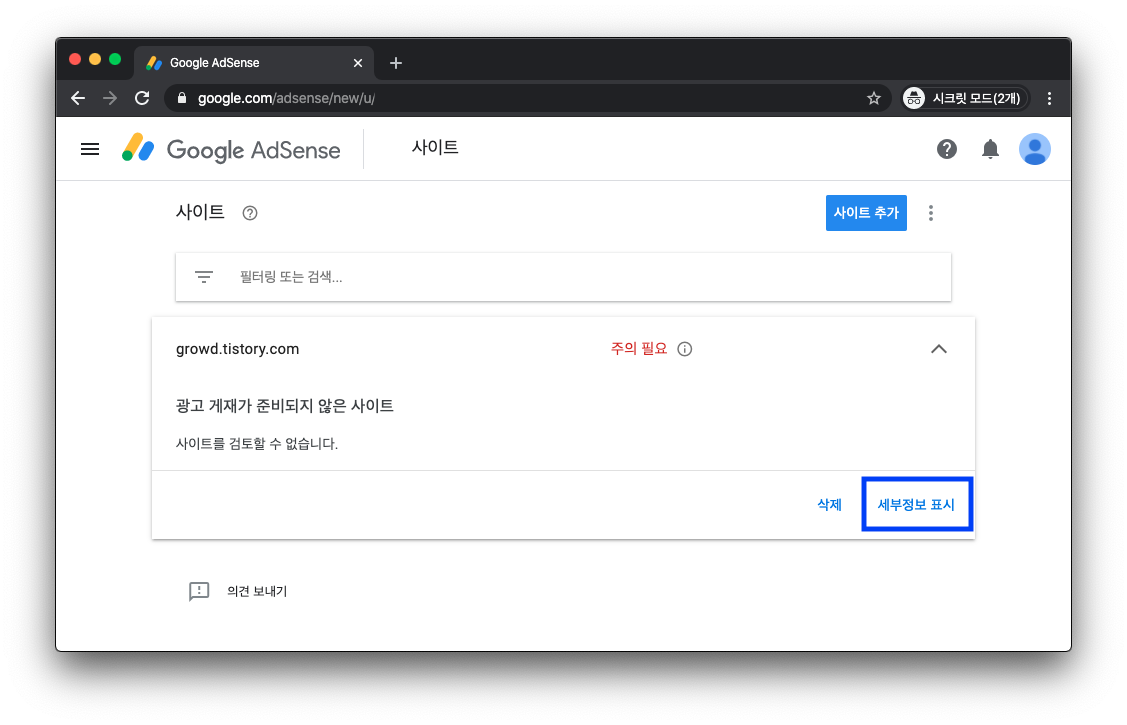
Task: Click the macOS green fullscreen button
Action: tap(115, 60)
